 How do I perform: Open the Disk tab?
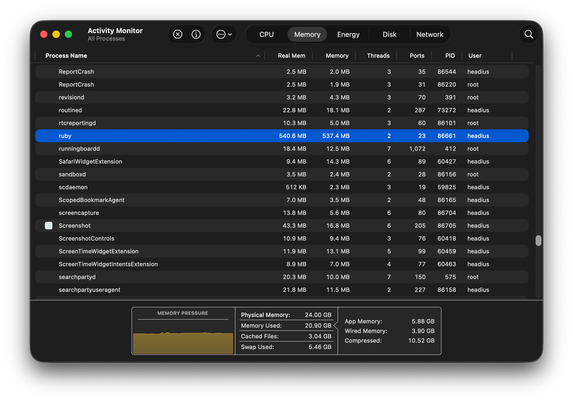389,34
